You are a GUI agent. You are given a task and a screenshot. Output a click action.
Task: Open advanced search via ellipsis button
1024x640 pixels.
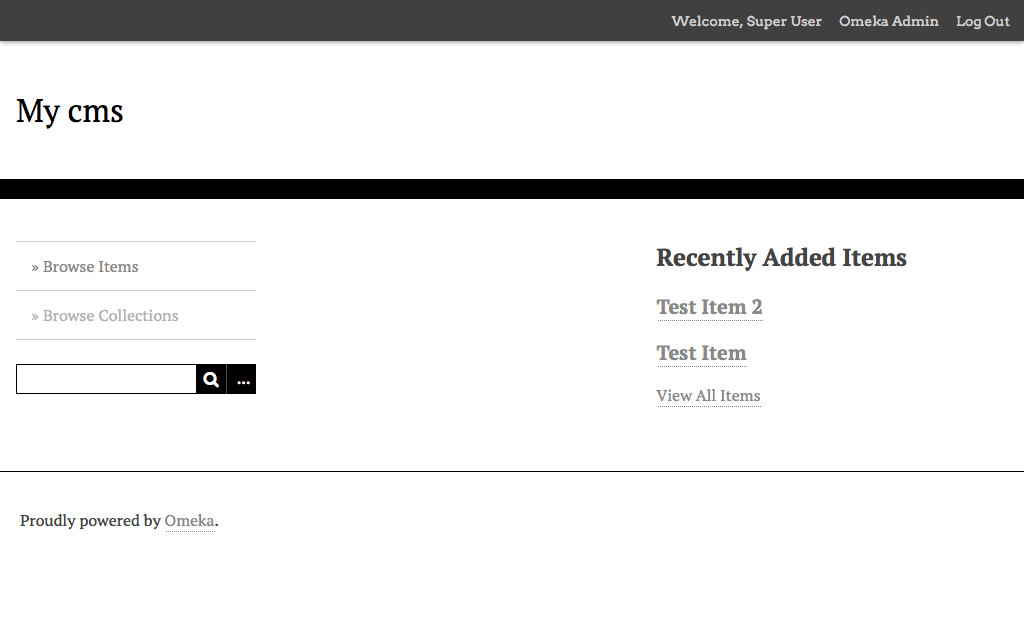(242, 380)
